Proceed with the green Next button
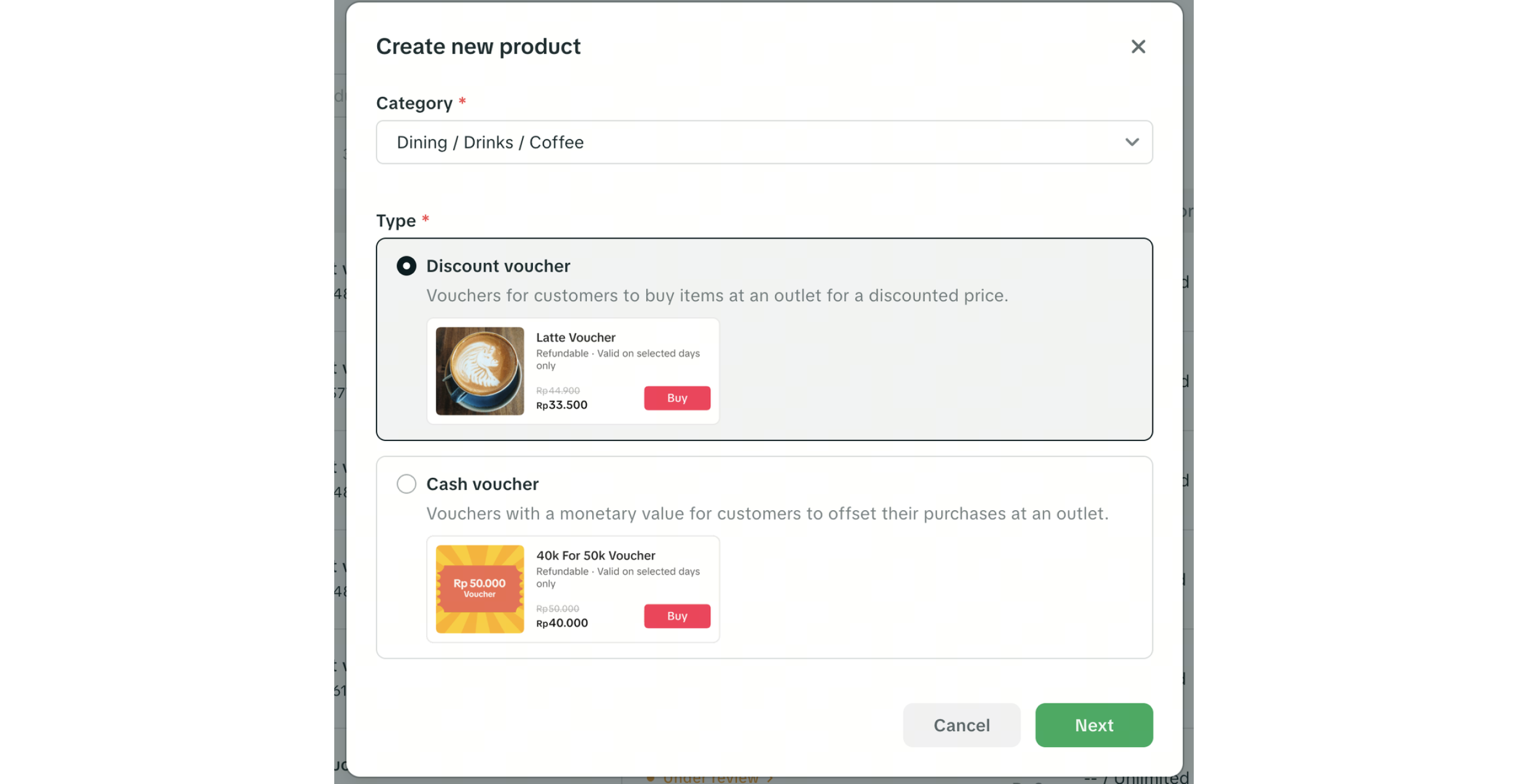The width and height of the screenshot is (1528, 784). click(1093, 725)
